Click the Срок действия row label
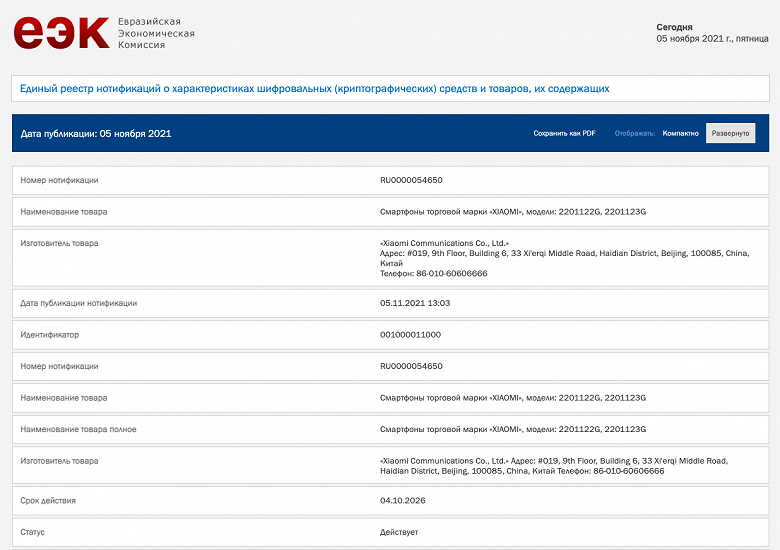The width and height of the screenshot is (780, 550). (x=48, y=500)
